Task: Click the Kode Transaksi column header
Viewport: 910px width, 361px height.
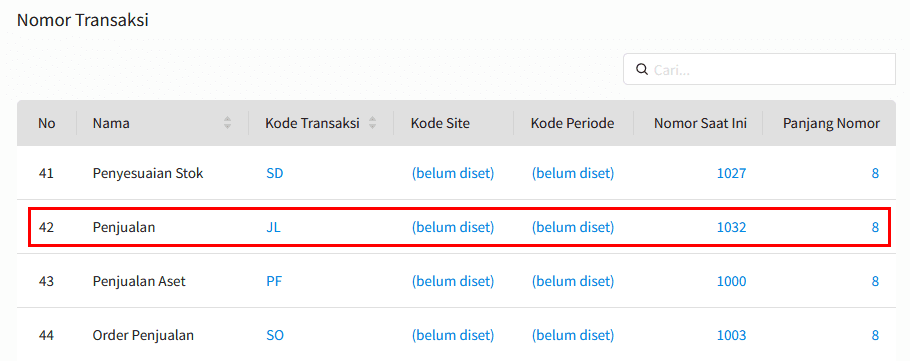Action: coord(312,123)
